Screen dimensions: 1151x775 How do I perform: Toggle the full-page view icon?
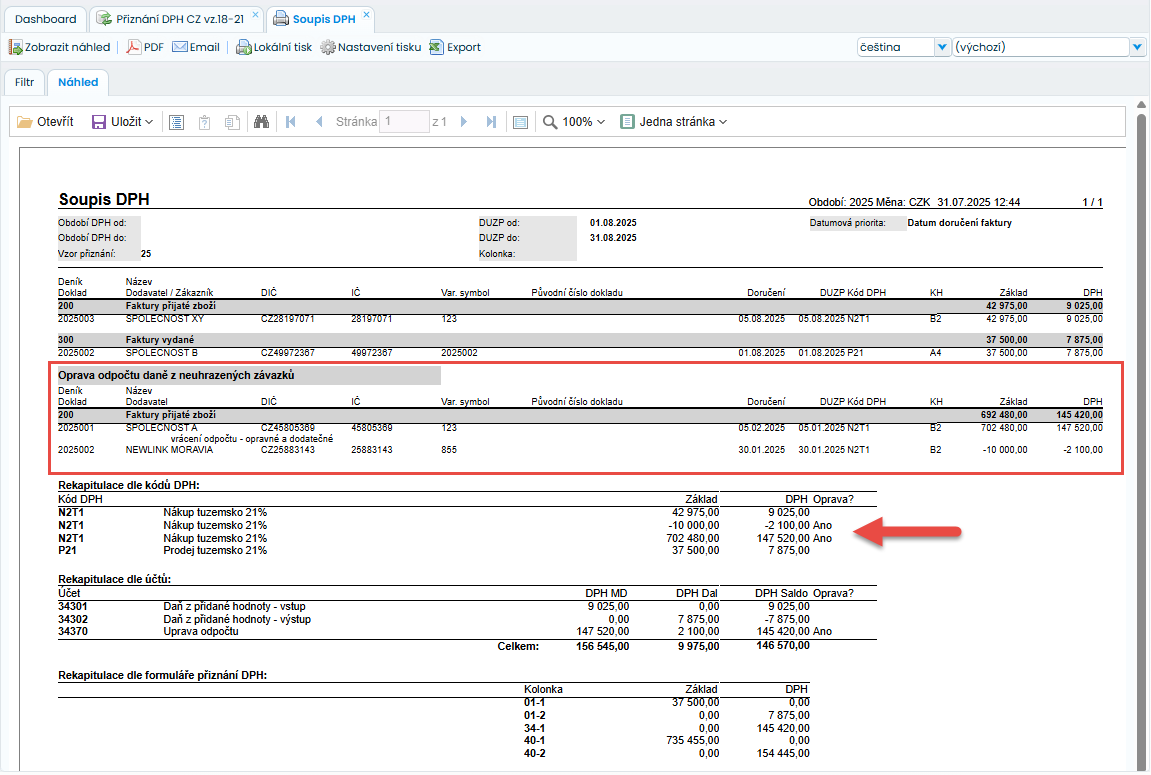coord(520,123)
